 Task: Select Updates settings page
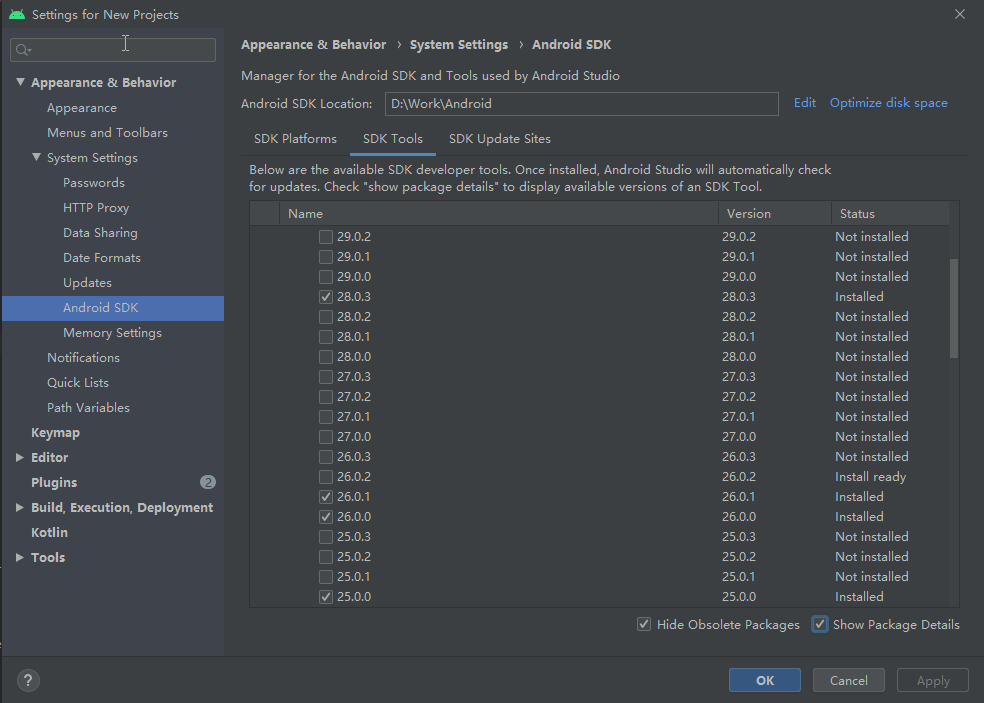click(x=87, y=283)
